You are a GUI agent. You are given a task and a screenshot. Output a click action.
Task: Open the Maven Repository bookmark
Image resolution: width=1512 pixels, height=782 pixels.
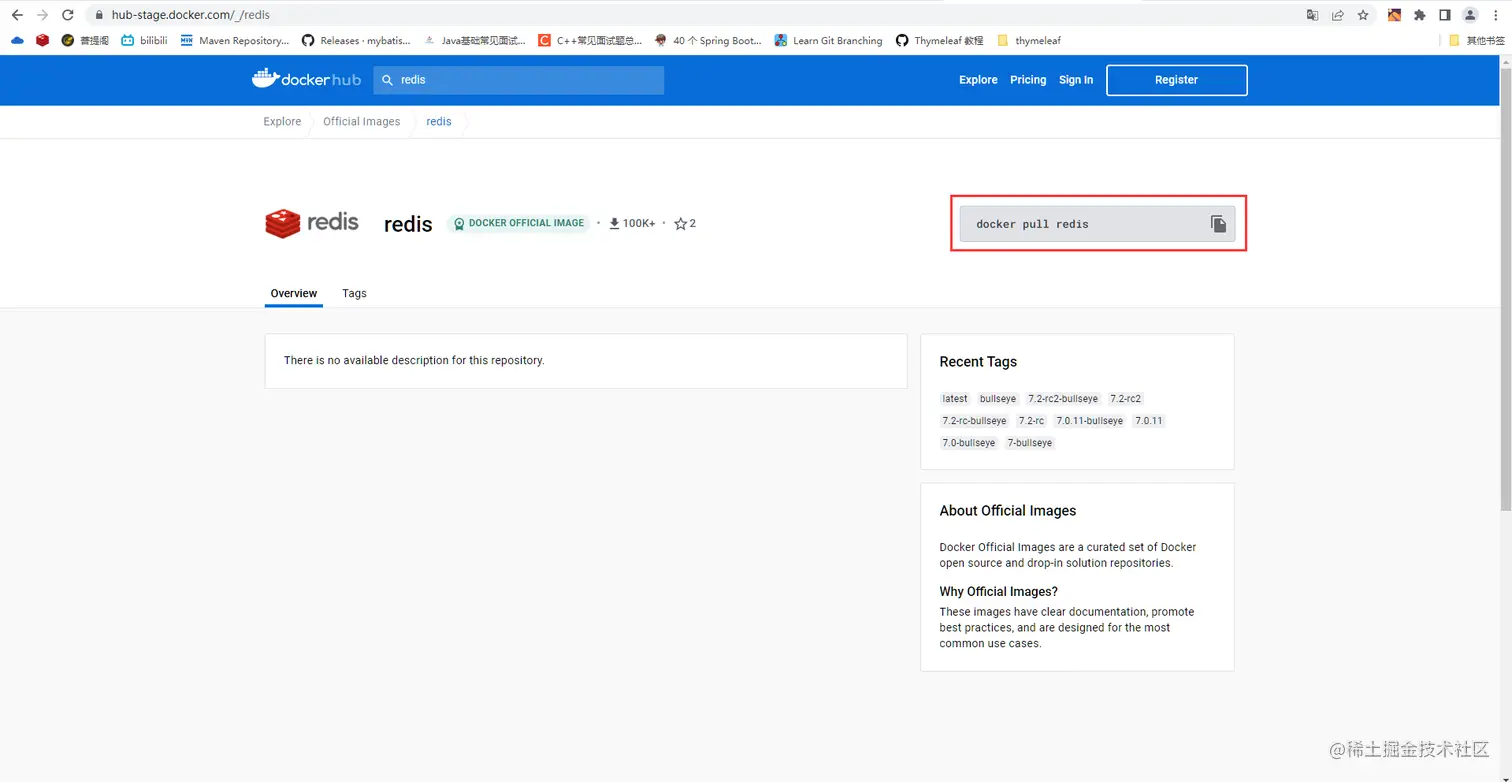pos(235,41)
